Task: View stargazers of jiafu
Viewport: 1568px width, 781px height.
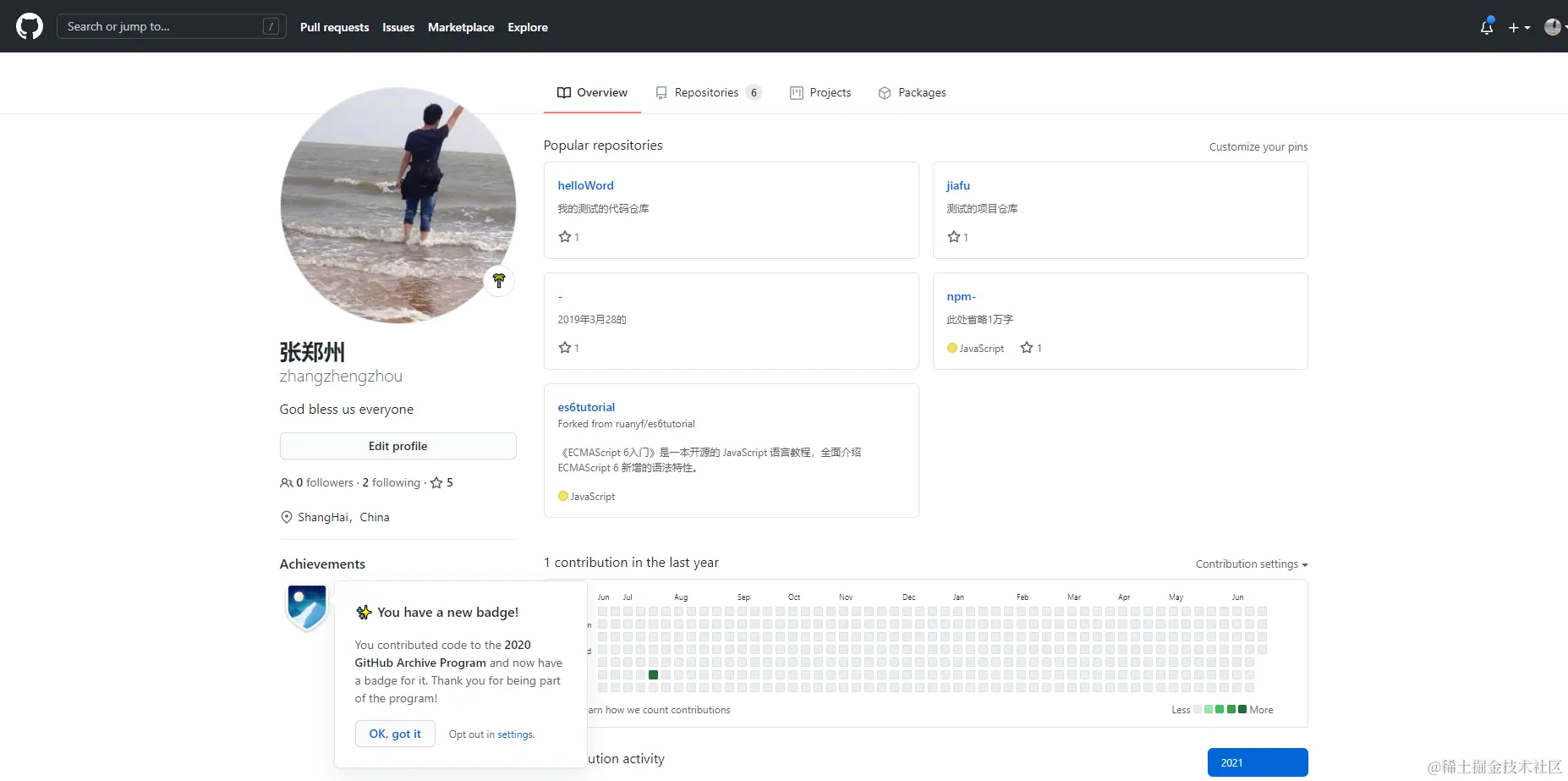Action: click(958, 237)
